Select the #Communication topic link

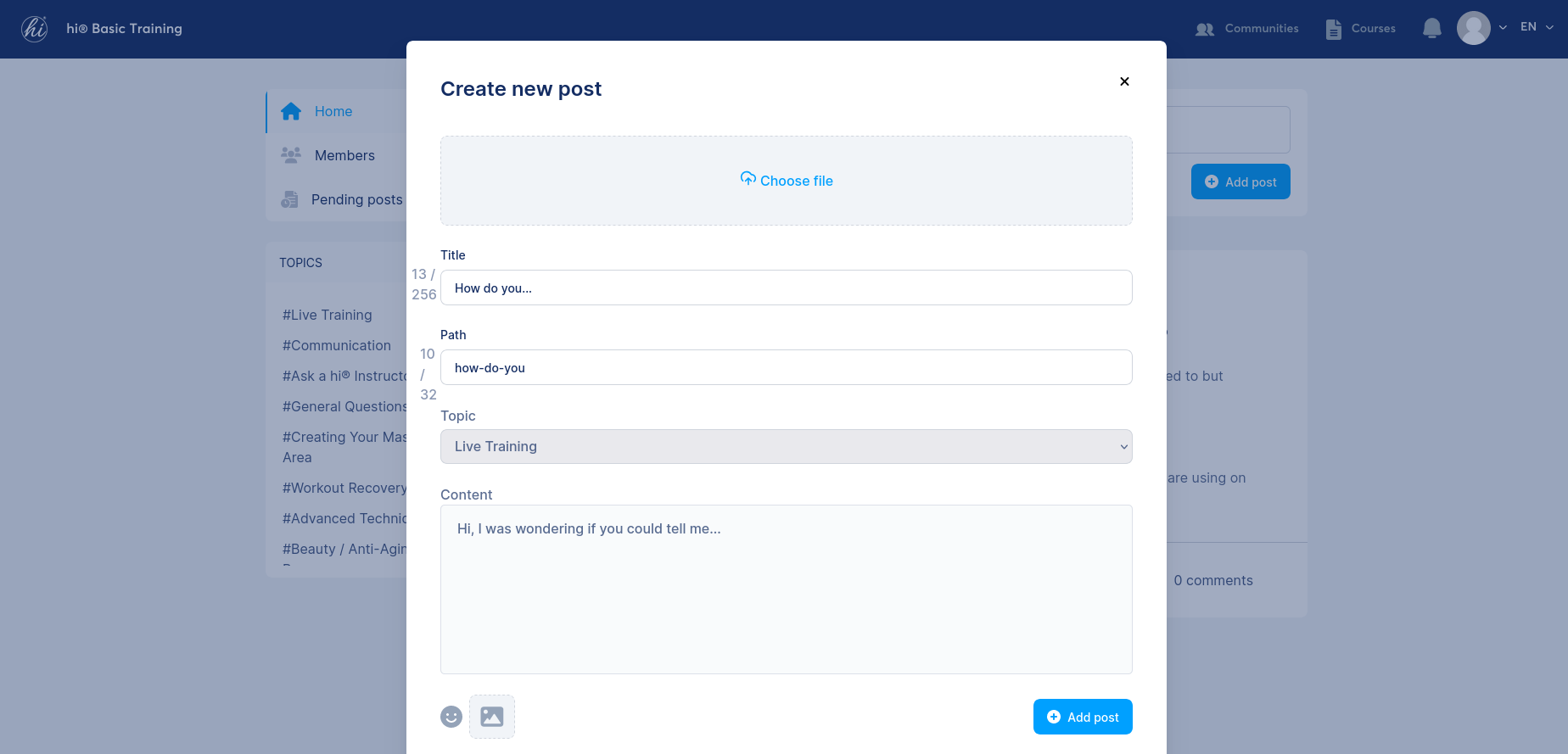click(337, 345)
